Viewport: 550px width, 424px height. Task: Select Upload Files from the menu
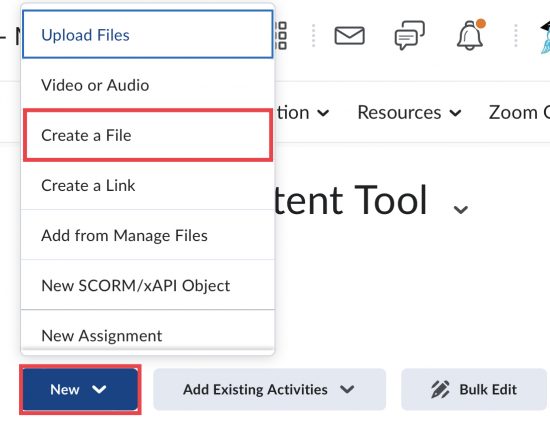(148, 35)
